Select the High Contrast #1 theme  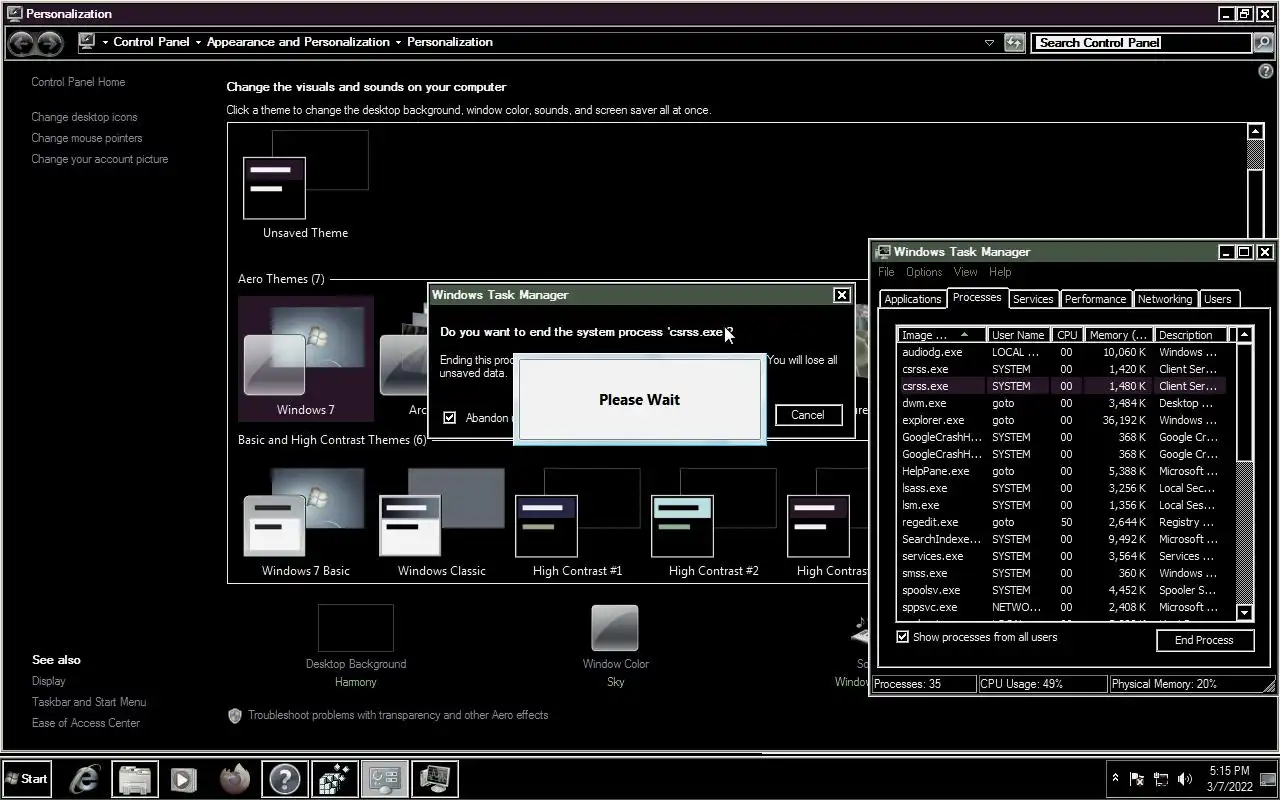(x=577, y=523)
